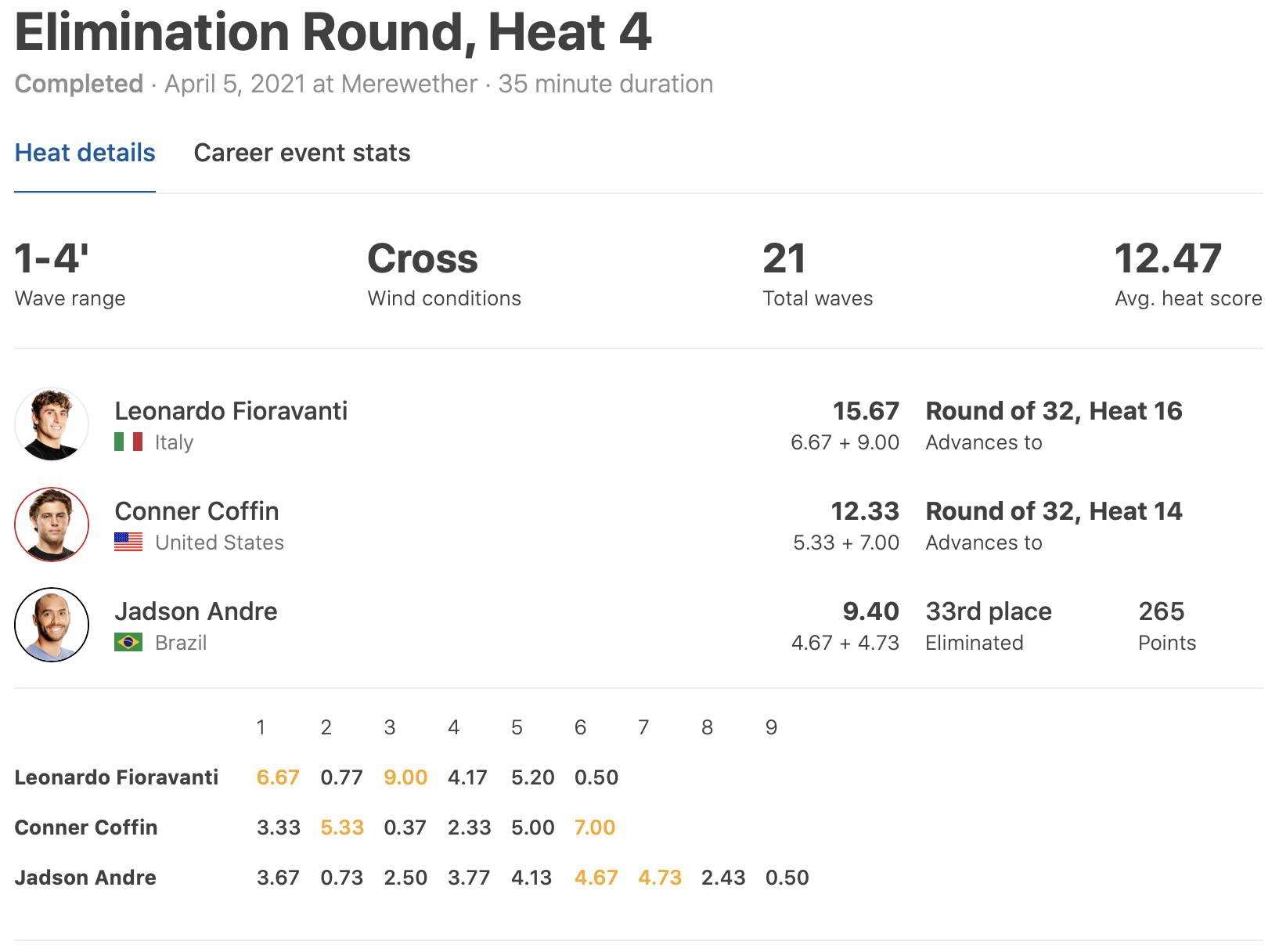Screen dimensions: 1279x952
Task: Switch to the Heat details tab
Action: (x=85, y=153)
